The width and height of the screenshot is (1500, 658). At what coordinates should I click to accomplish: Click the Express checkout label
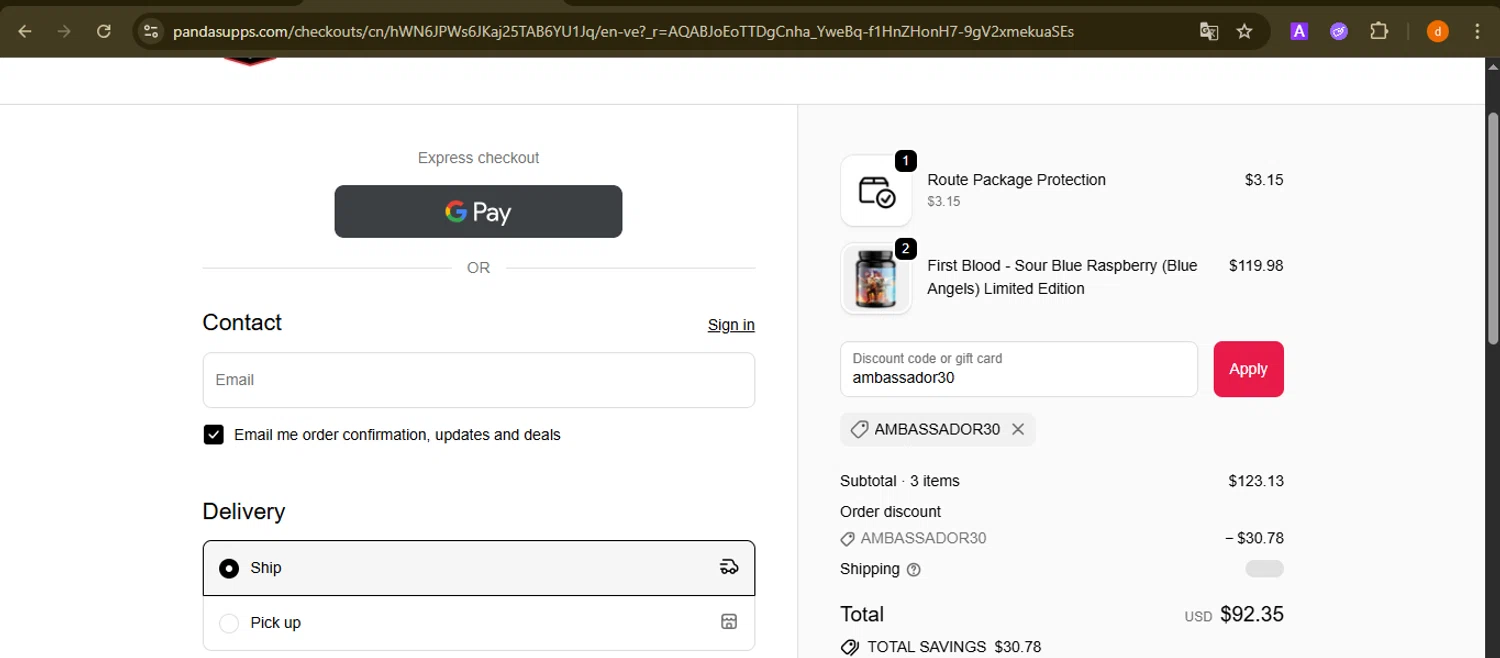(x=478, y=158)
